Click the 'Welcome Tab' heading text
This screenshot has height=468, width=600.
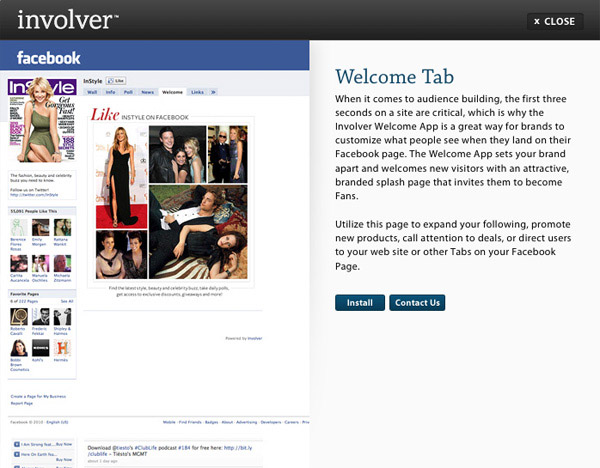pos(395,77)
